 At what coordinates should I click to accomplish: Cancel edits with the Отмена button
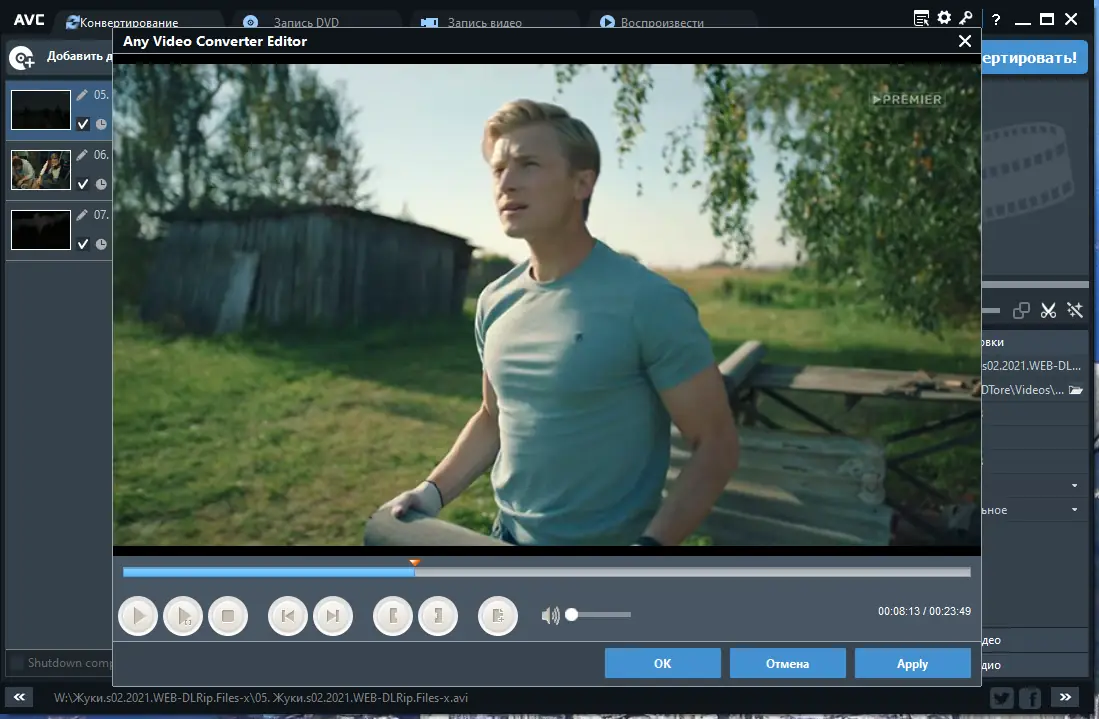click(x=787, y=663)
